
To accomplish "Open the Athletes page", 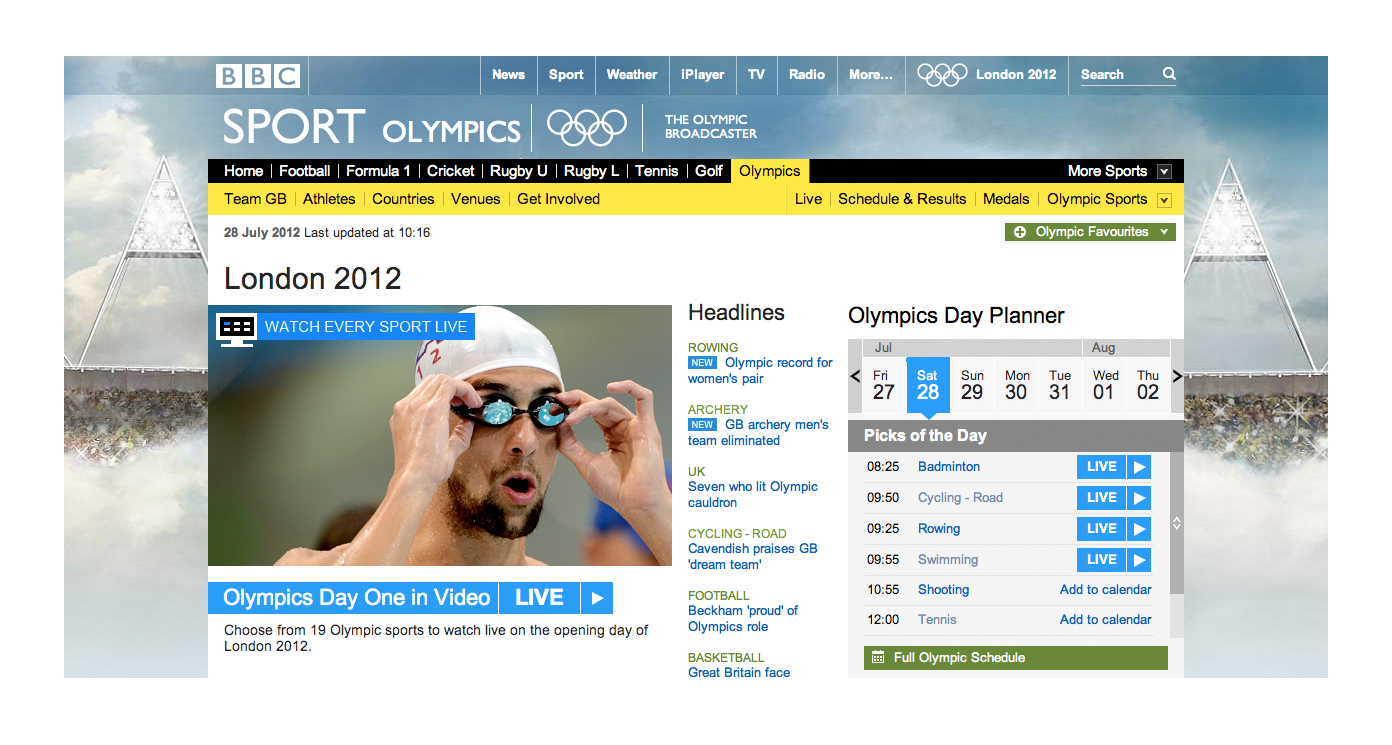I will pyautogui.click(x=329, y=199).
